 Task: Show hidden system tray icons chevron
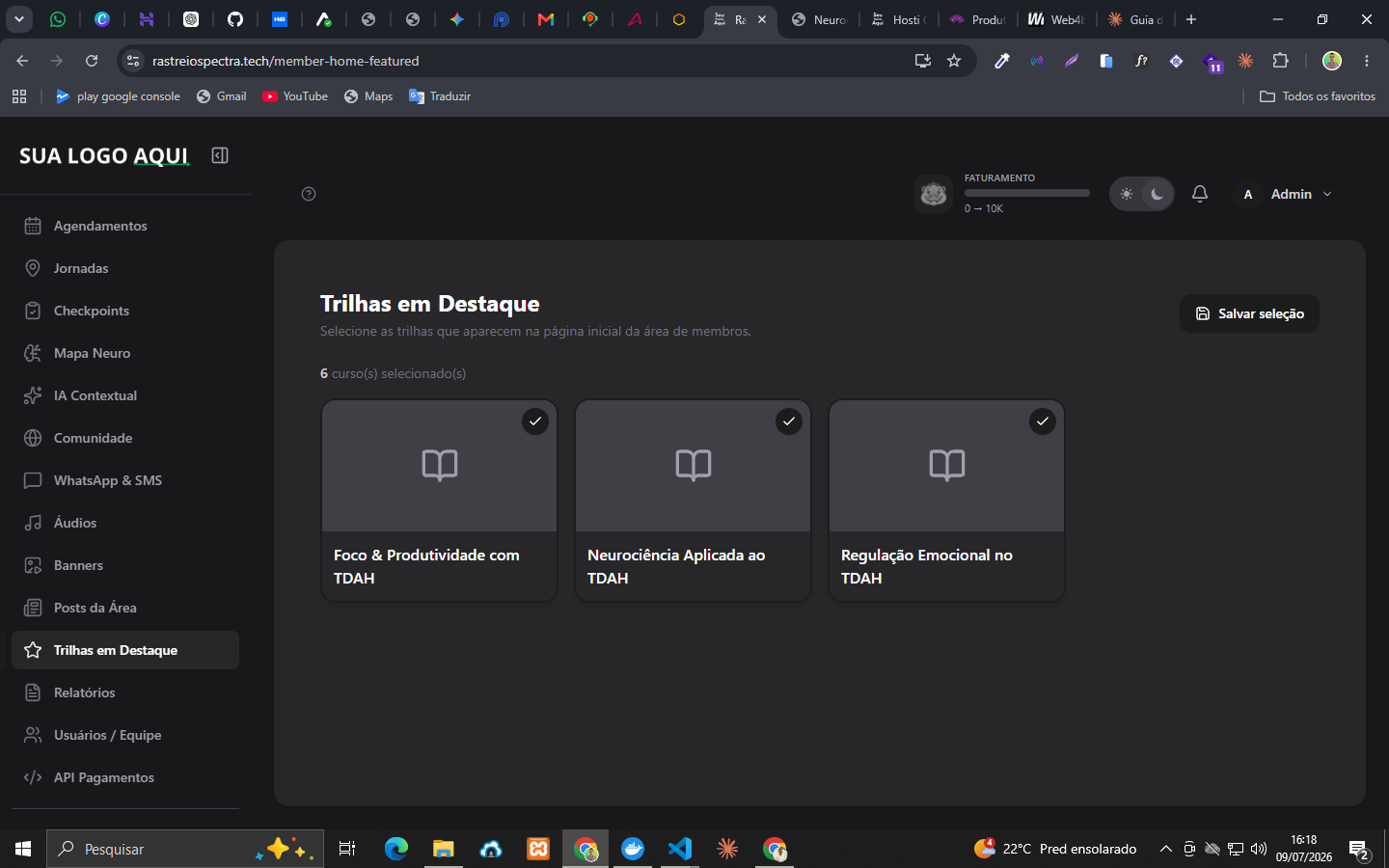1165,849
